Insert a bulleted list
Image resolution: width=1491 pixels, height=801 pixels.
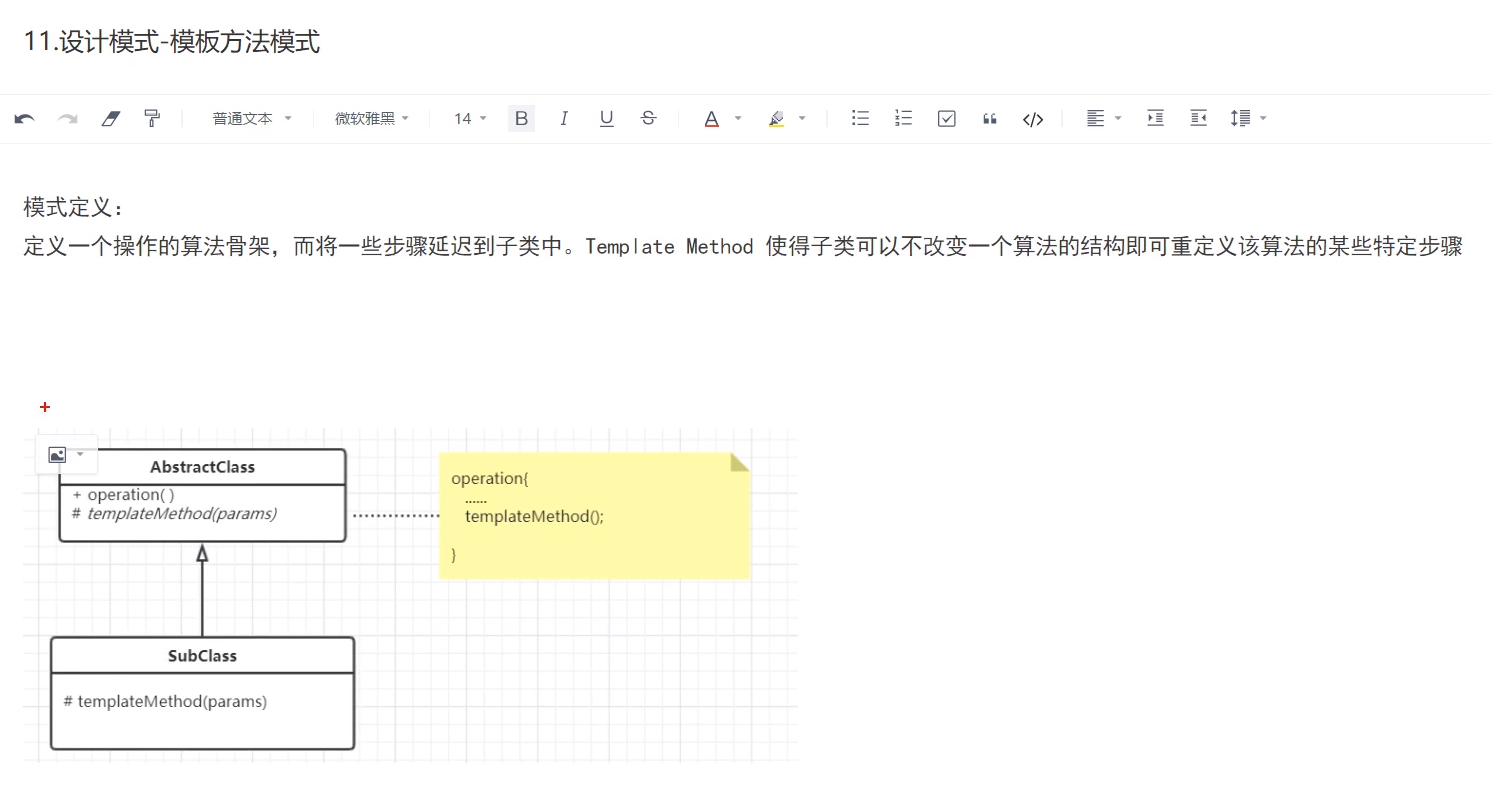[860, 119]
